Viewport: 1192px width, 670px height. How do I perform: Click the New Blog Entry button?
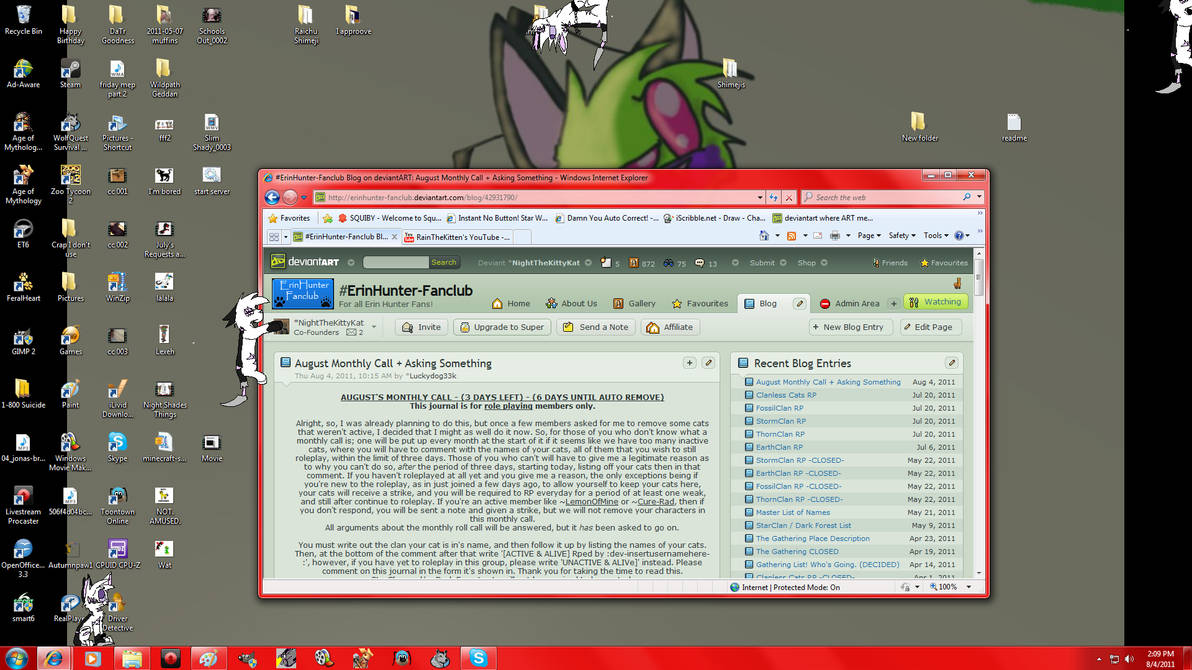pyautogui.click(x=848, y=327)
